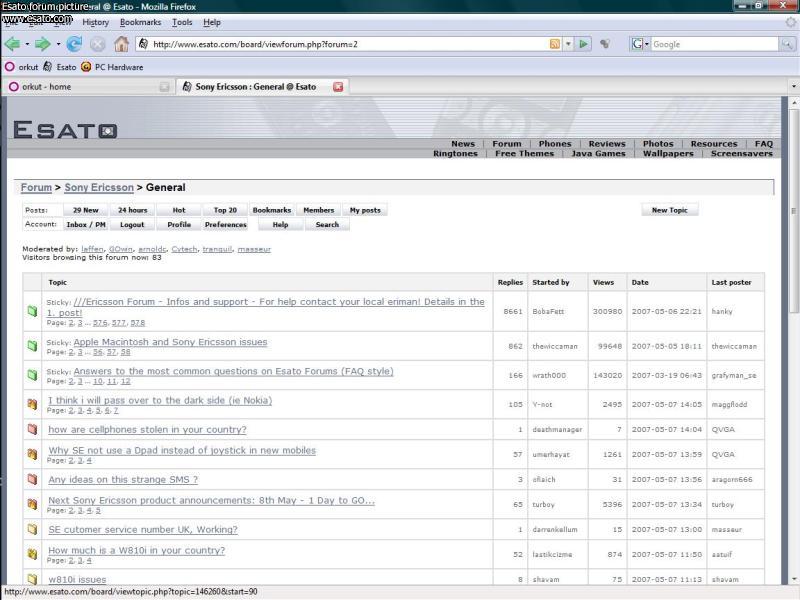Viewport: 800px width, 600px height.
Task: Open the My posts button
Action: 365,210
